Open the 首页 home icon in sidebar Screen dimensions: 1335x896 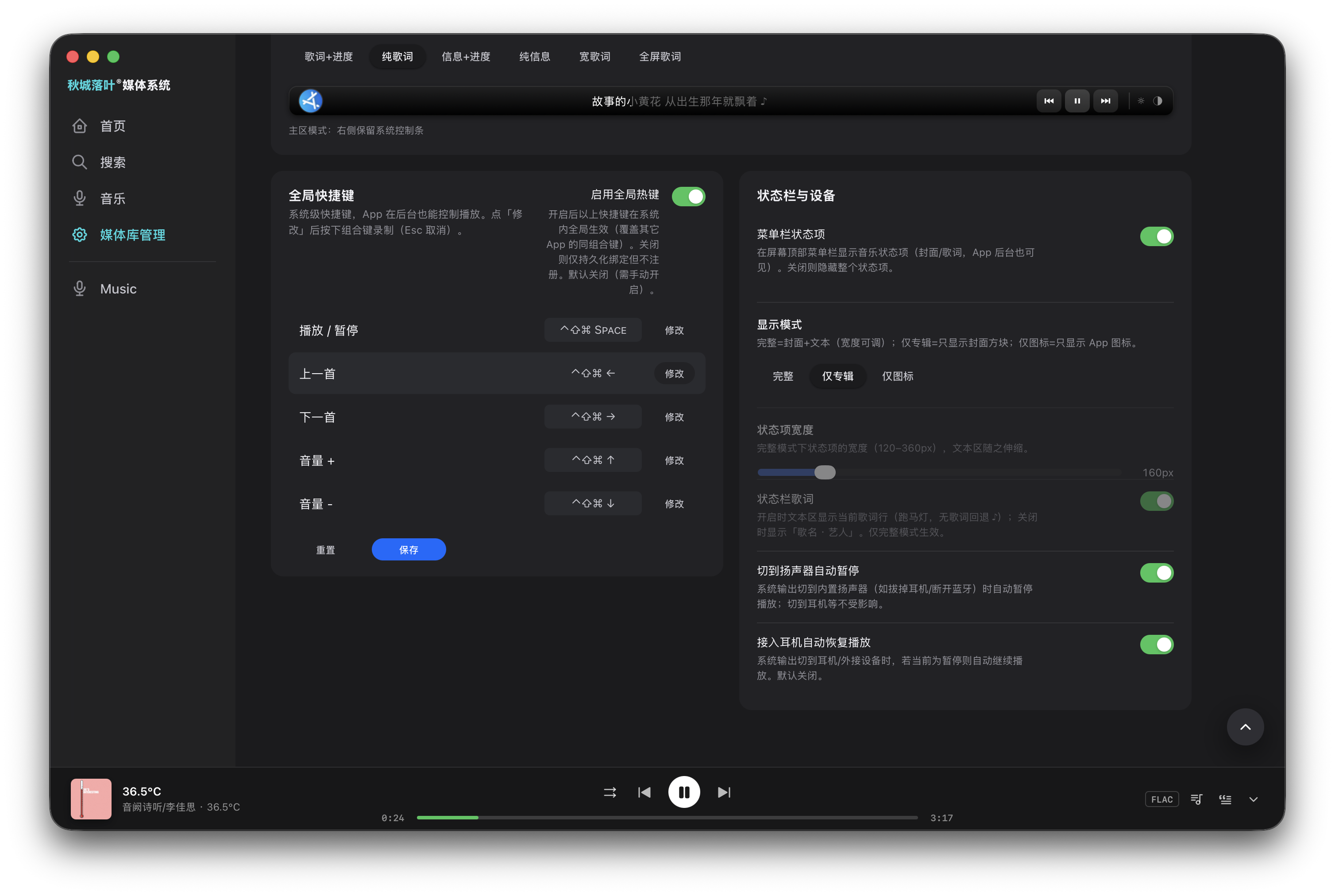pyautogui.click(x=79, y=126)
